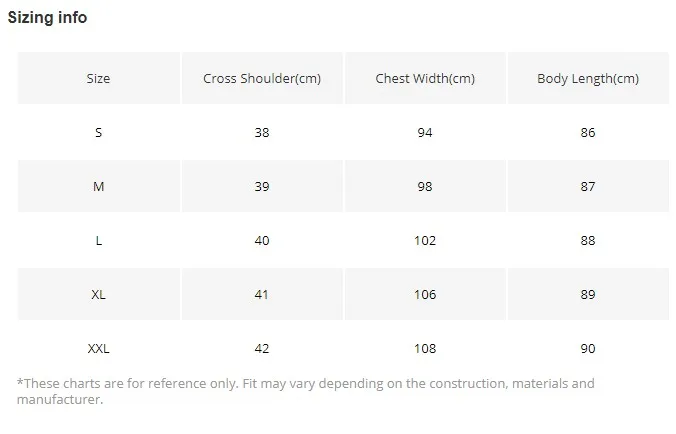Select body length value 90
Viewport: 676px width, 434px height.
click(587, 349)
